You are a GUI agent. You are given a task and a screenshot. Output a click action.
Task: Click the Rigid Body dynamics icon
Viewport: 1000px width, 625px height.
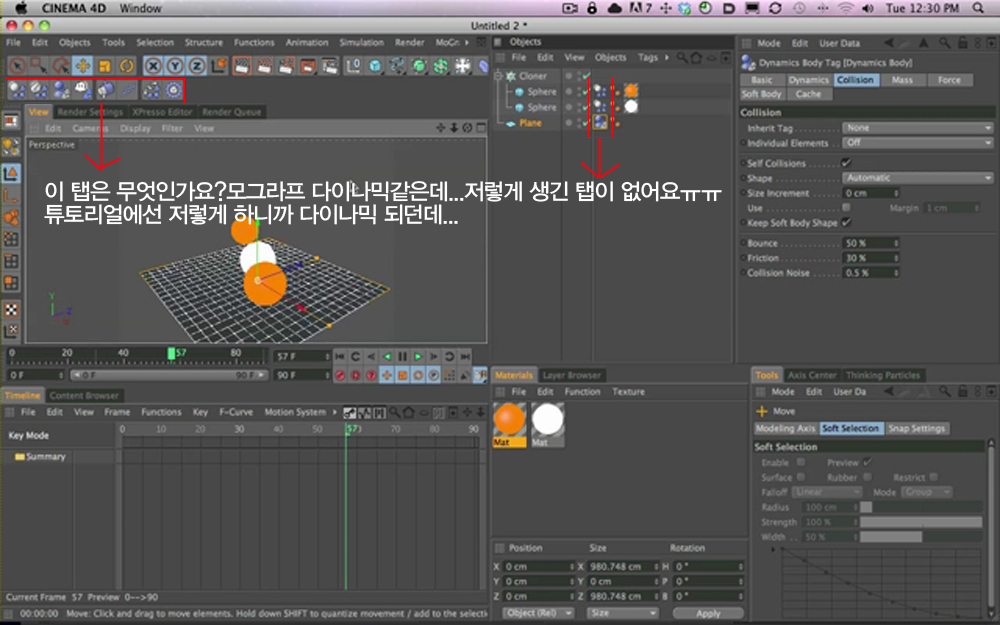click(x=17, y=90)
